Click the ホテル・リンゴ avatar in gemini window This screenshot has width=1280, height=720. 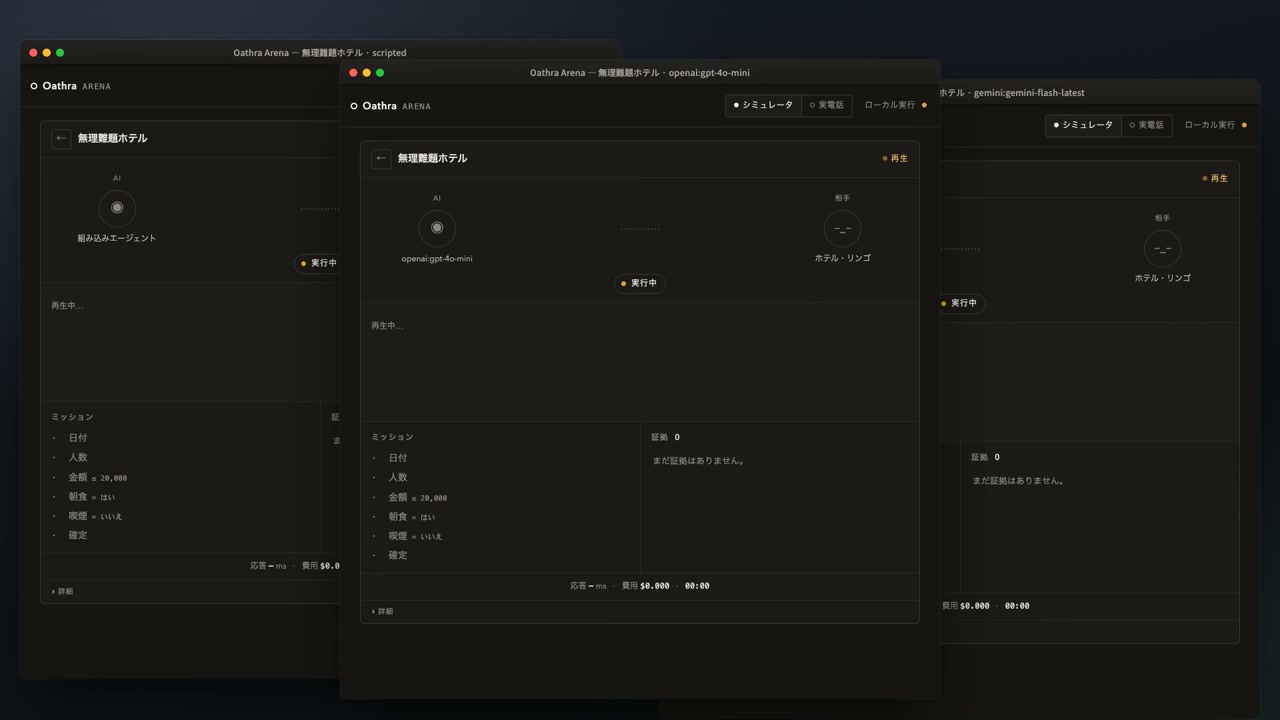point(1162,248)
